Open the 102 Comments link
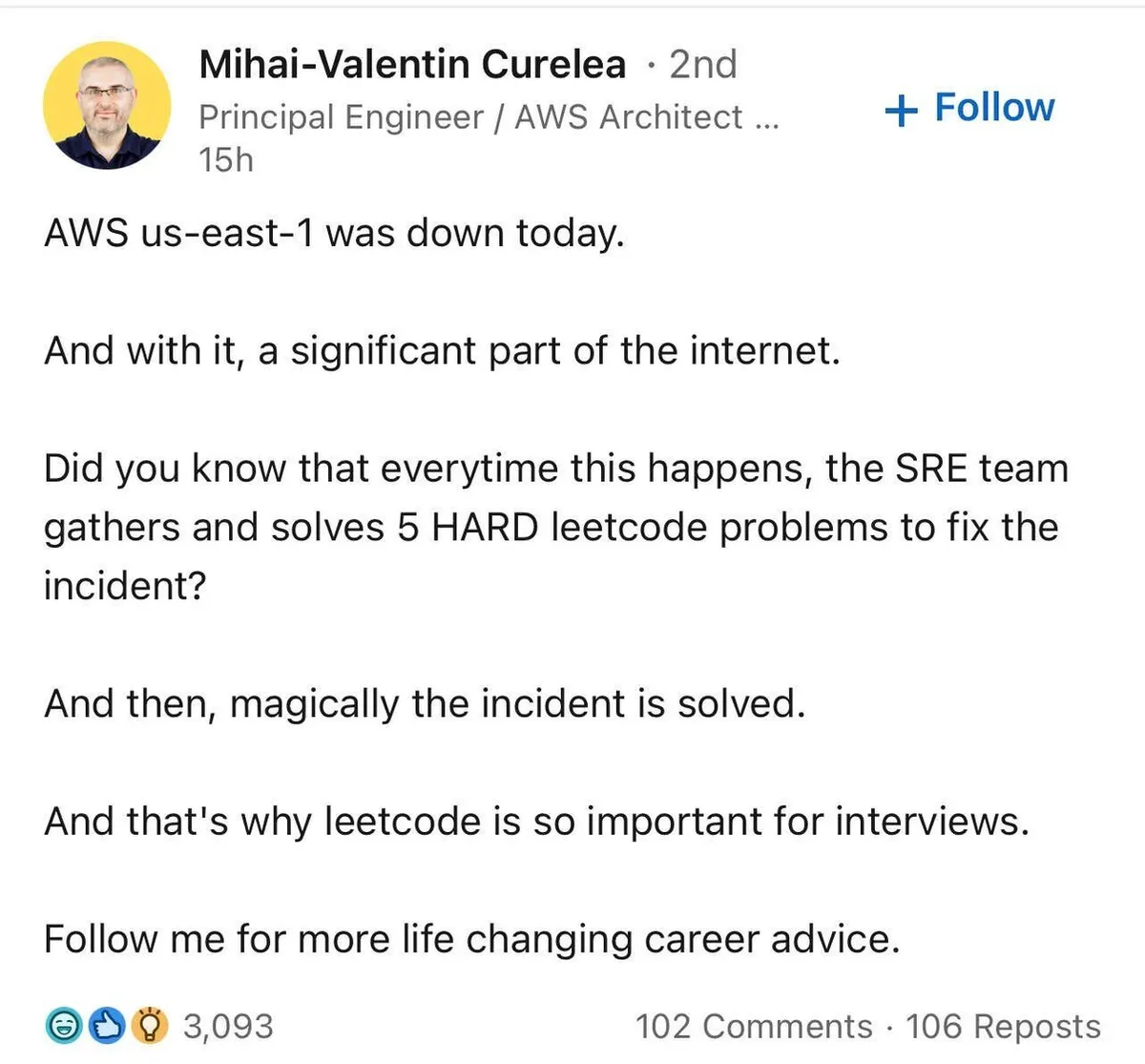 [754, 1027]
